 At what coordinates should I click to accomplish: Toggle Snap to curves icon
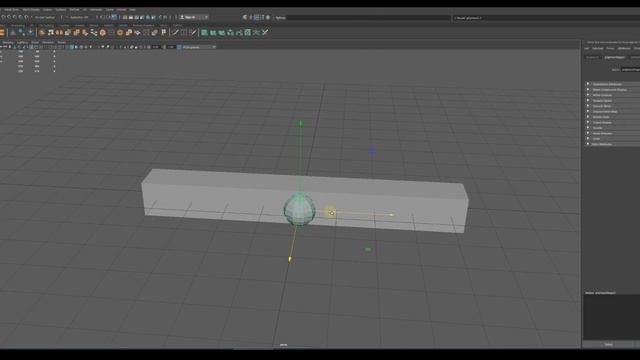click(9, 18)
